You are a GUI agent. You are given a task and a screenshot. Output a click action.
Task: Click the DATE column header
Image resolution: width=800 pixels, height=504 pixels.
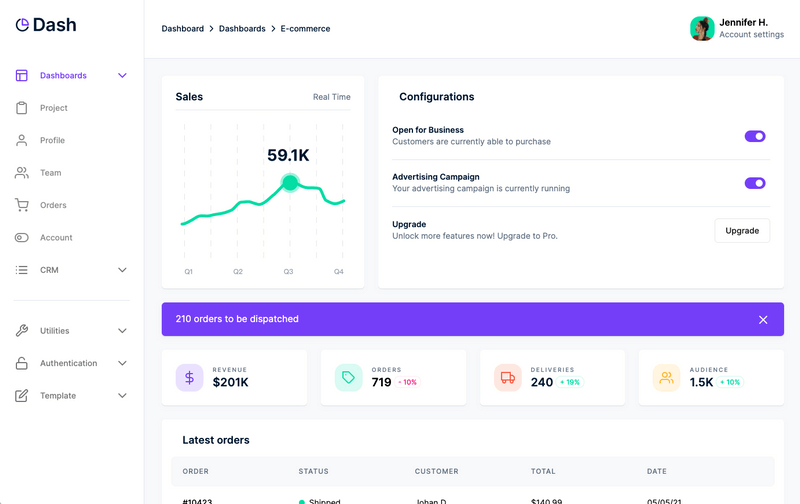tap(657, 471)
